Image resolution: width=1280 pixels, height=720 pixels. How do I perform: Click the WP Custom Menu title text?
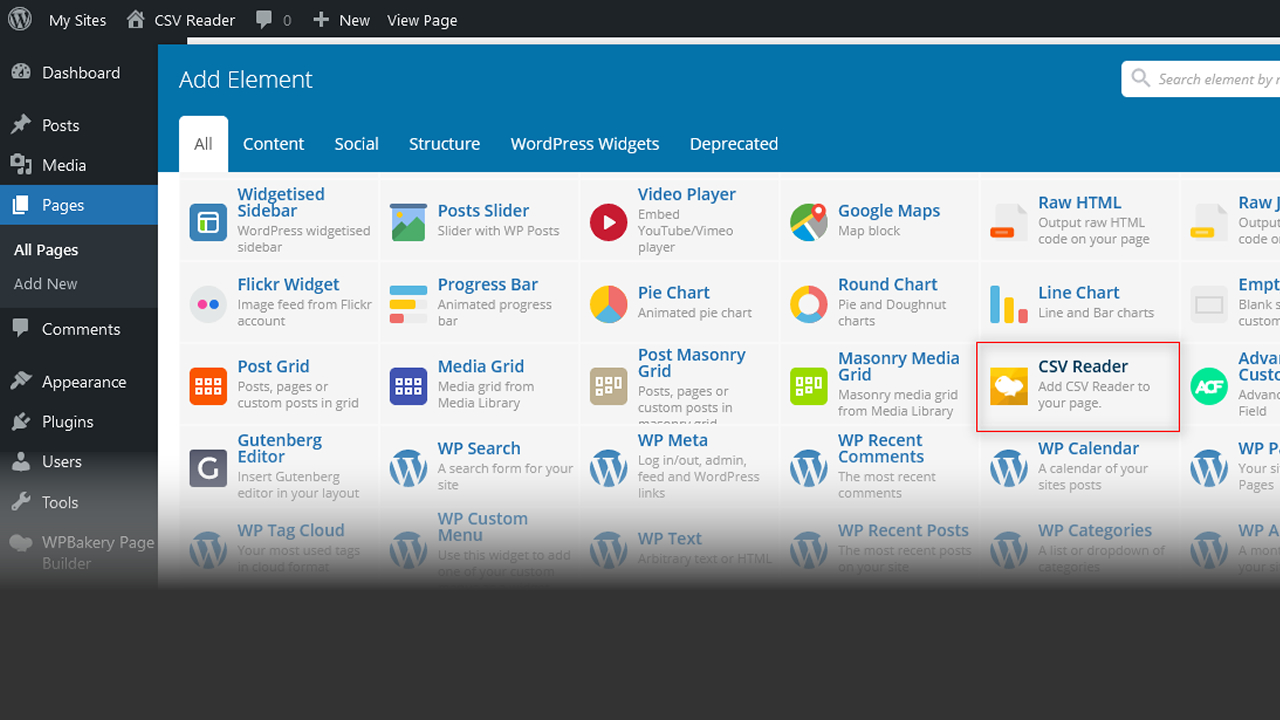[x=483, y=526]
